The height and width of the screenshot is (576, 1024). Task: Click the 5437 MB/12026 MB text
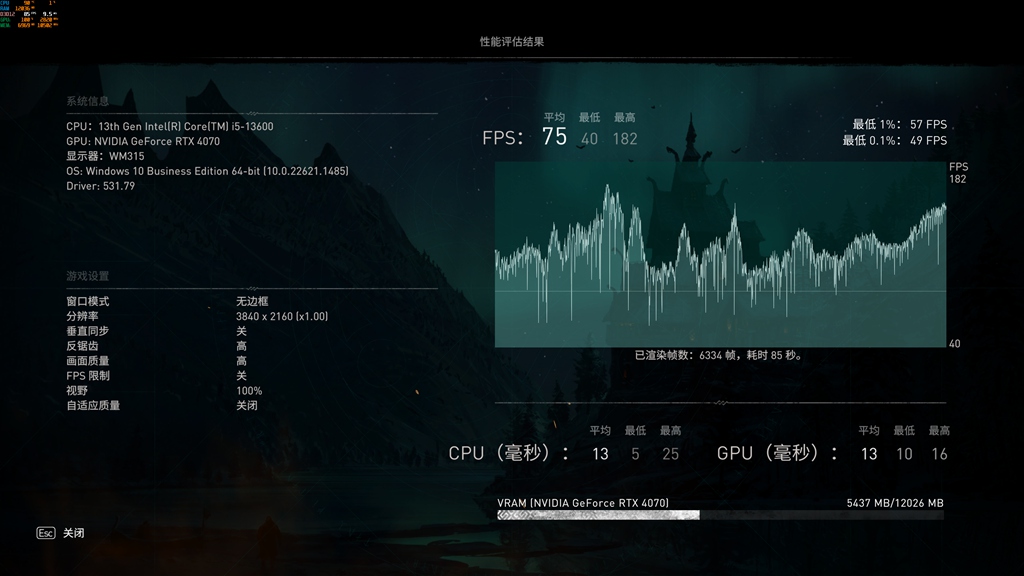(895, 503)
